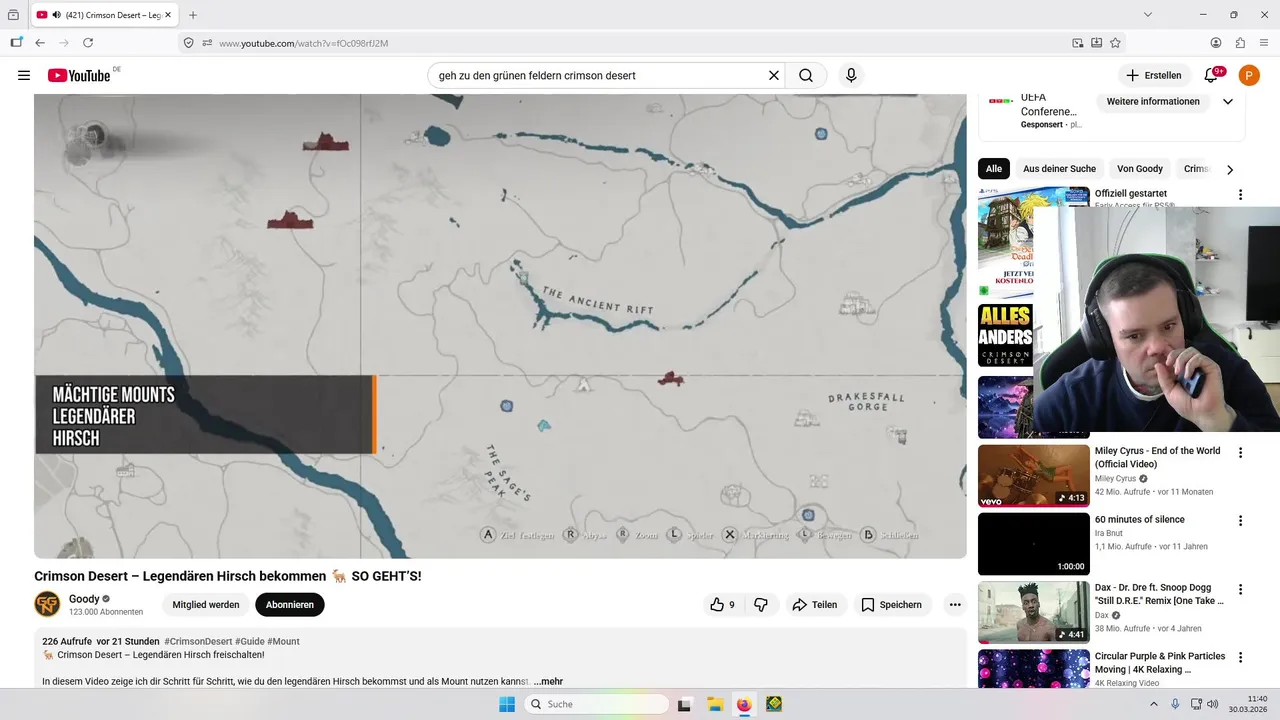Go back with browser back arrow
Viewport: 1280px width, 720px height.
[x=40, y=43]
